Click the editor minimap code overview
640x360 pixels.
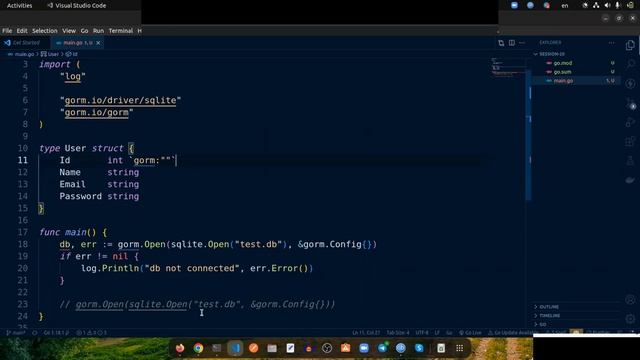(507, 67)
